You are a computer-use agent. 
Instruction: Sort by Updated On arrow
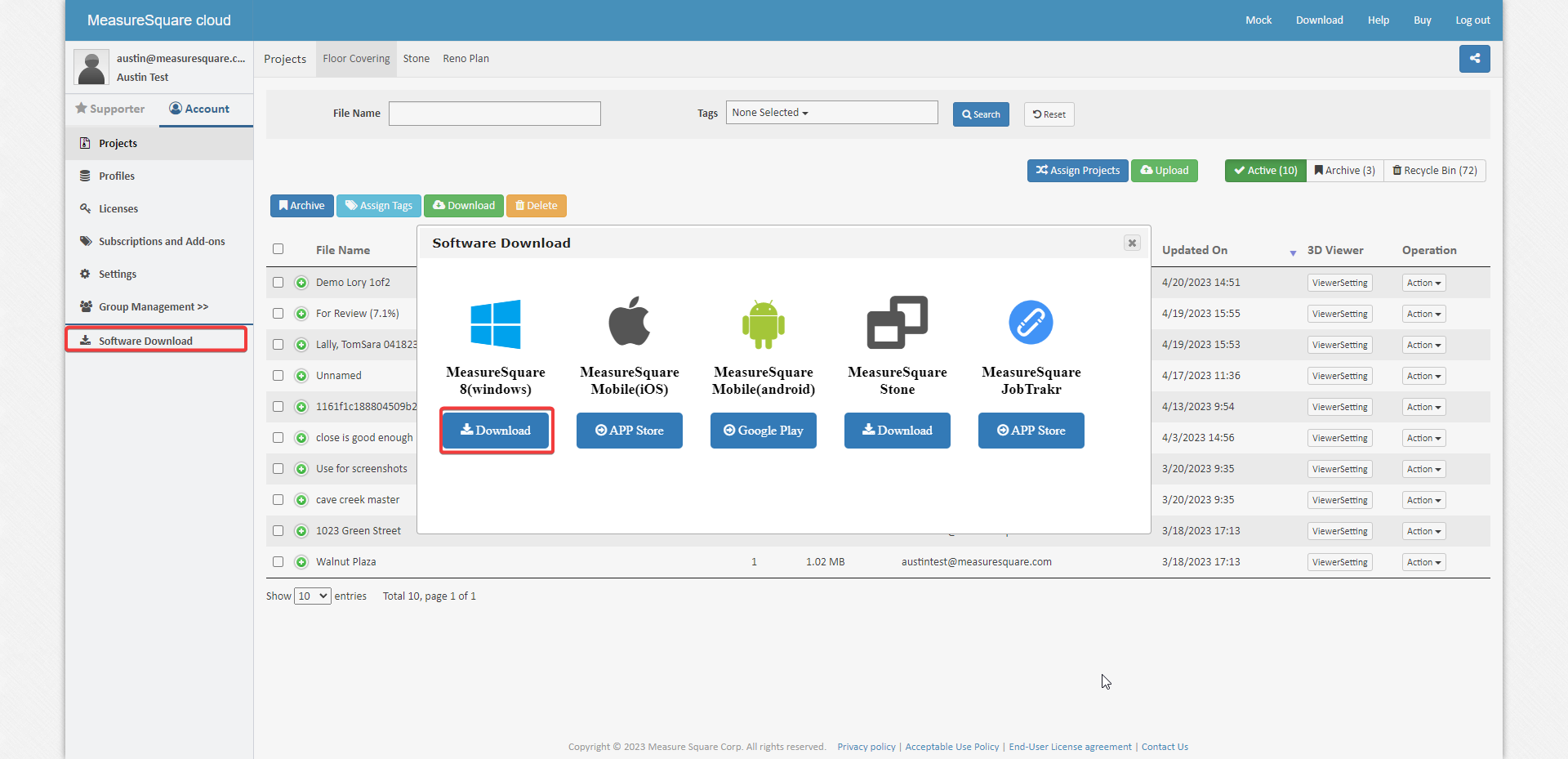pyautogui.click(x=1293, y=252)
